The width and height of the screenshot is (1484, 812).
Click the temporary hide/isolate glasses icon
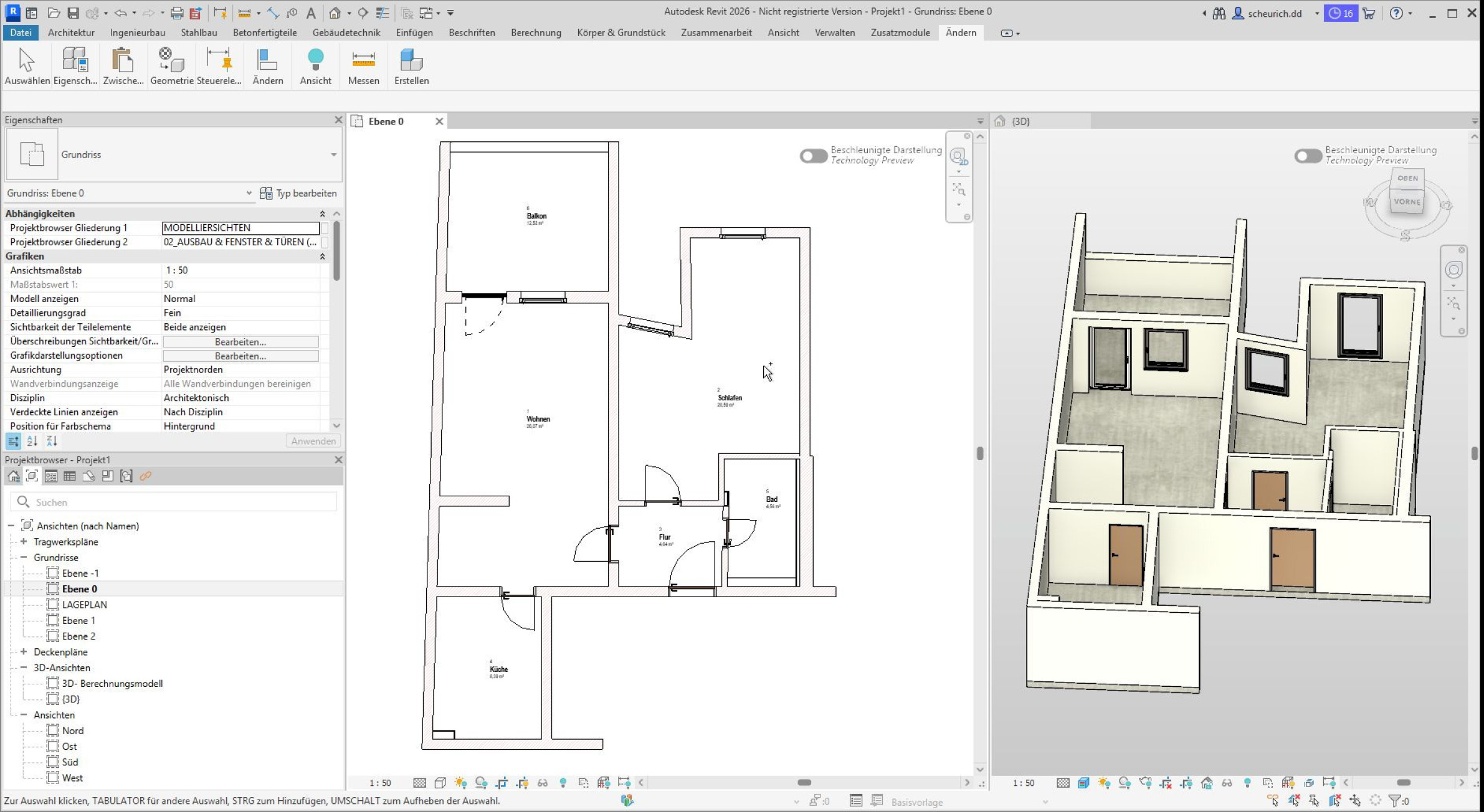pos(542,783)
